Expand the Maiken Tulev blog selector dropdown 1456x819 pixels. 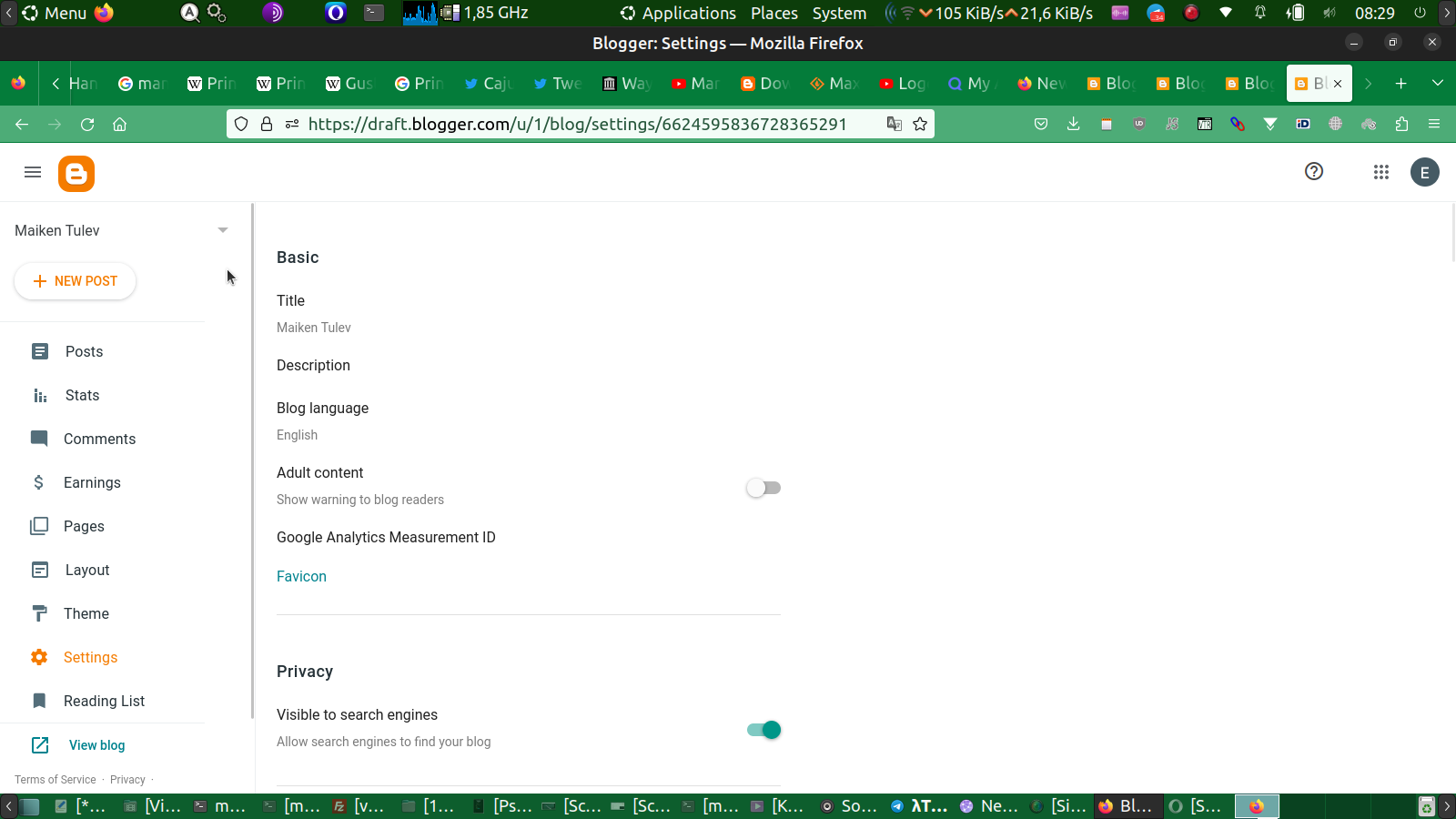point(223,230)
